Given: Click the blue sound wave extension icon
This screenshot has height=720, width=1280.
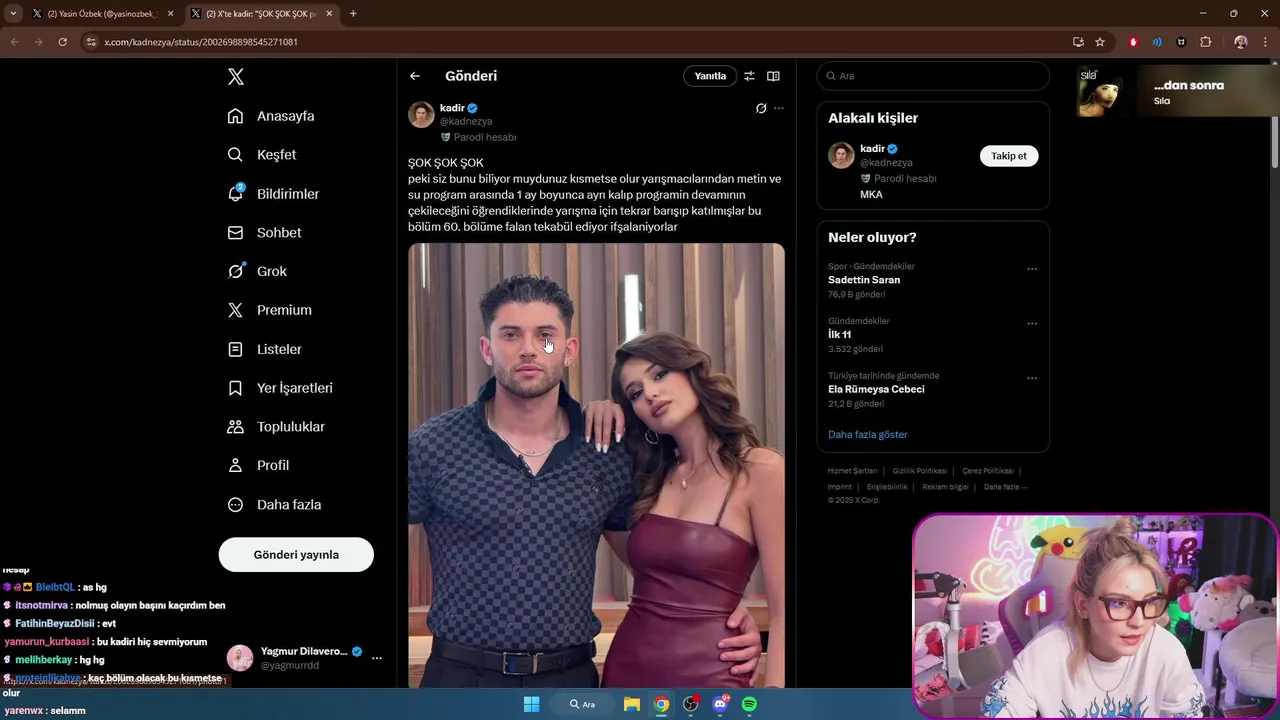Looking at the screenshot, I should [1157, 42].
